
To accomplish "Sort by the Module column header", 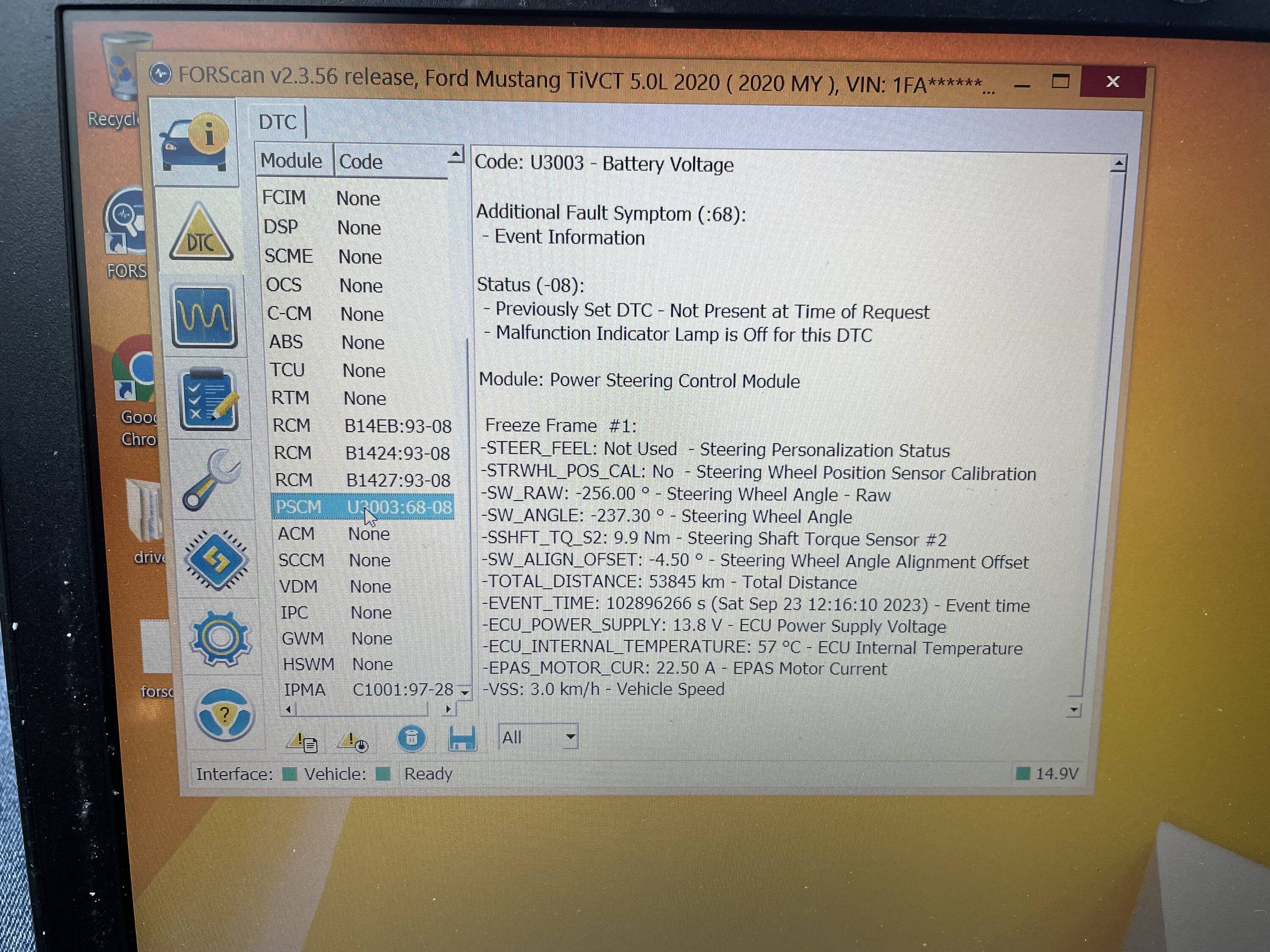I will [292, 161].
